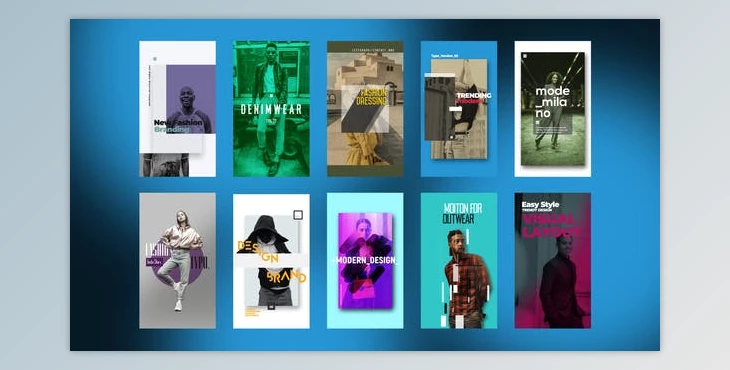Open the Fashion Dressing story template
Screen dimensions: 730x370
pos(365,109)
